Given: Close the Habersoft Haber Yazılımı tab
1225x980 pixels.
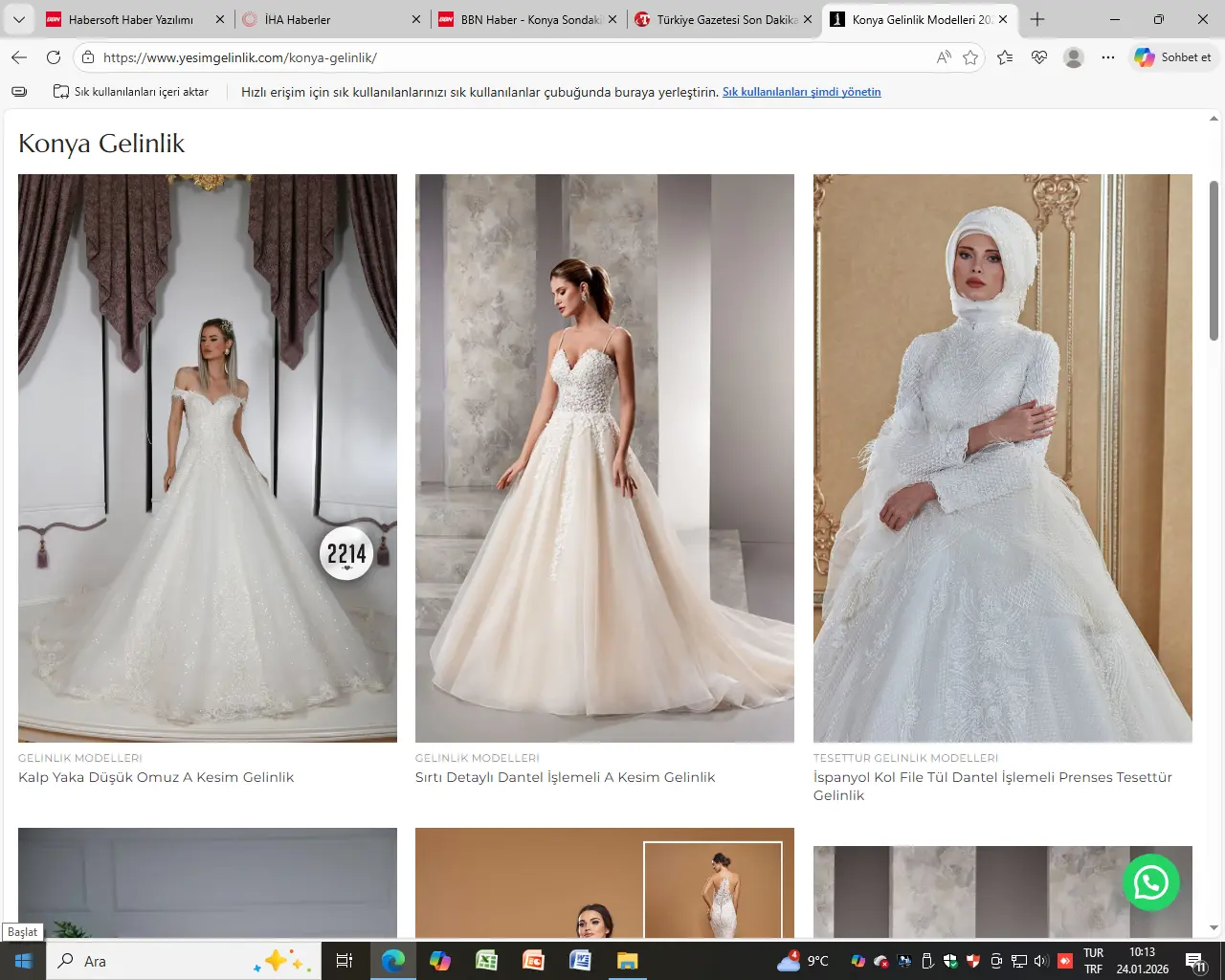Looking at the screenshot, I should (x=220, y=19).
